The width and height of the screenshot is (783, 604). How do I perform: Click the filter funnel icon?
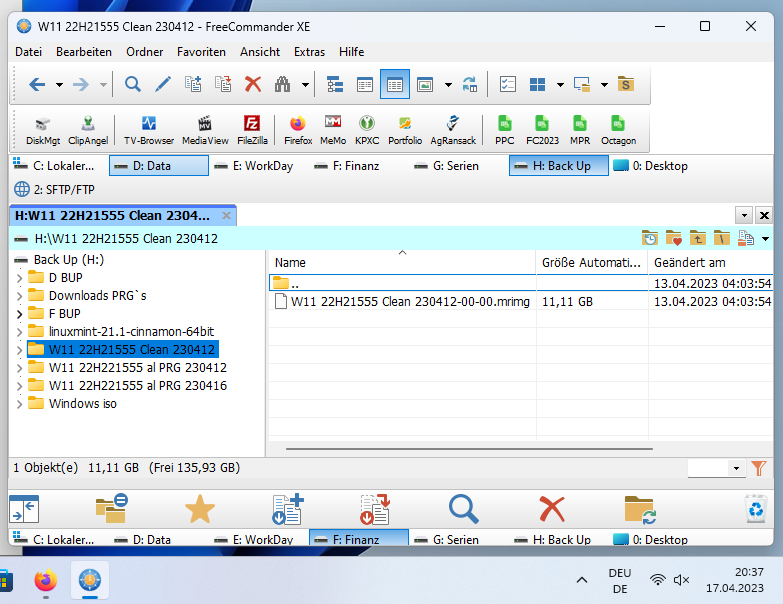(x=759, y=468)
